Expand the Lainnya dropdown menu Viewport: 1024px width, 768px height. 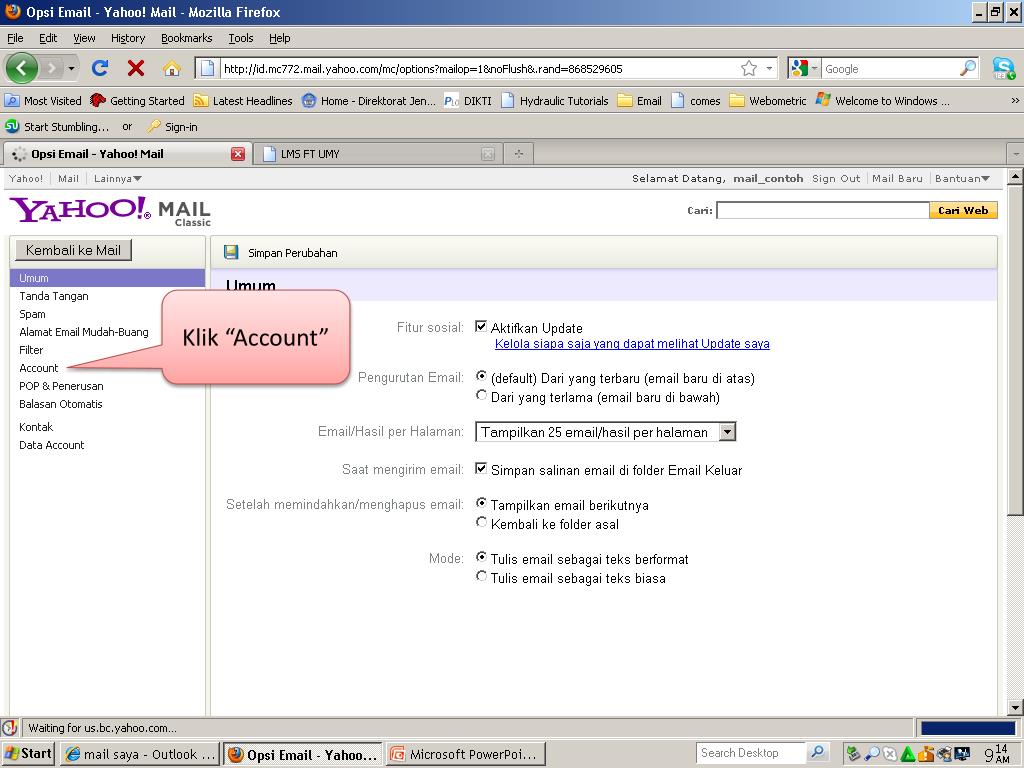118,178
